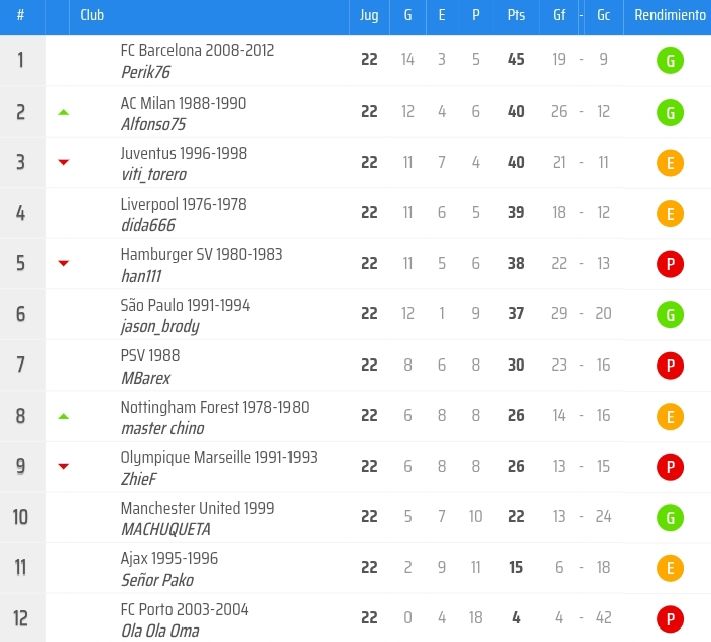Click green G badge for FC Barcelona
Viewport: 711px width, 642px height.
(x=670, y=61)
